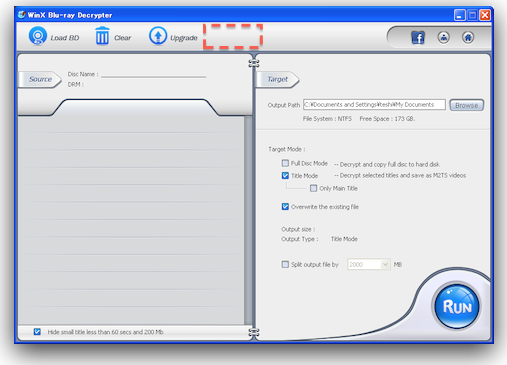Click the Upgrade arrow icon
The image size is (507, 365).
click(158, 36)
